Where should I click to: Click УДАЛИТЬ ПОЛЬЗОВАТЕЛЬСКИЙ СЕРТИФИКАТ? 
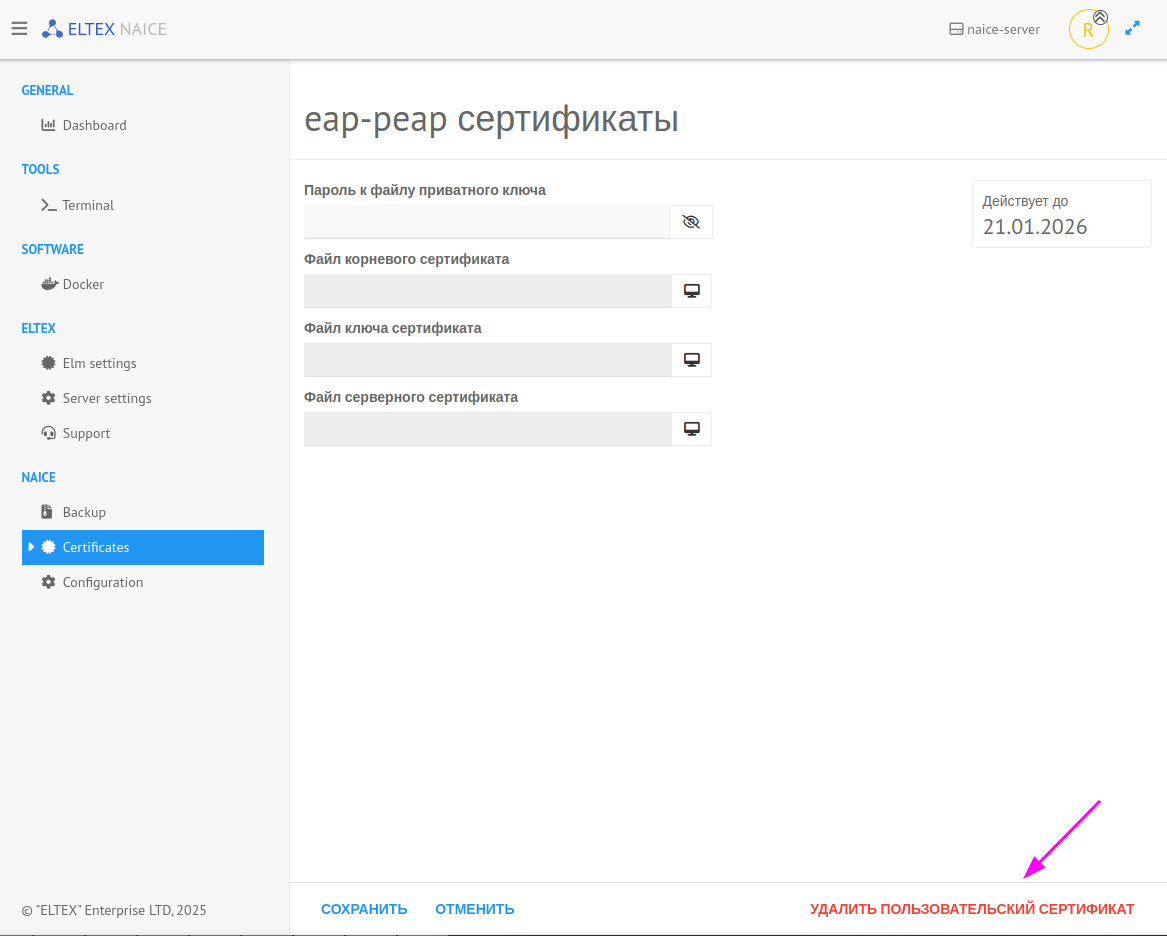[972, 909]
